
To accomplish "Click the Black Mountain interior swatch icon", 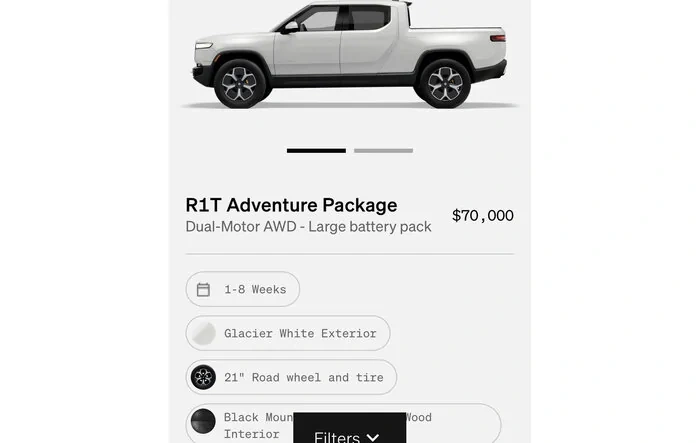I will (204, 421).
